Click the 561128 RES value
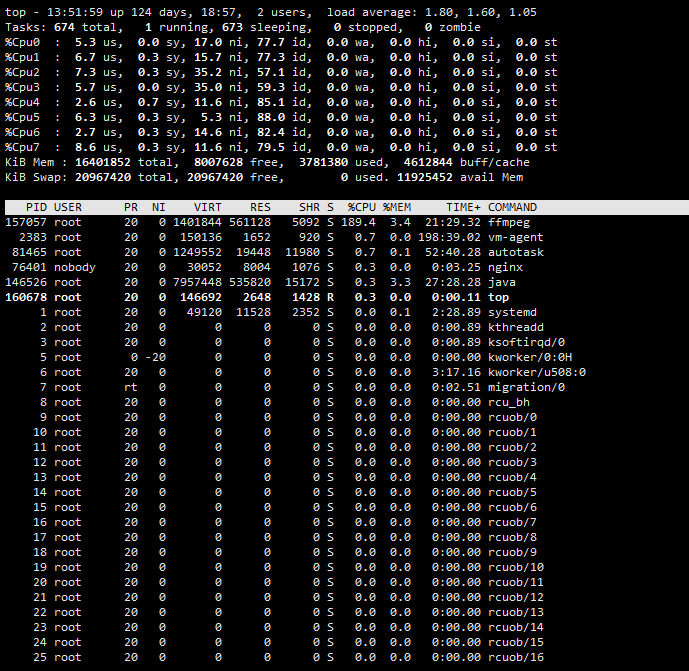The height and width of the screenshot is (671, 689). [250, 222]
